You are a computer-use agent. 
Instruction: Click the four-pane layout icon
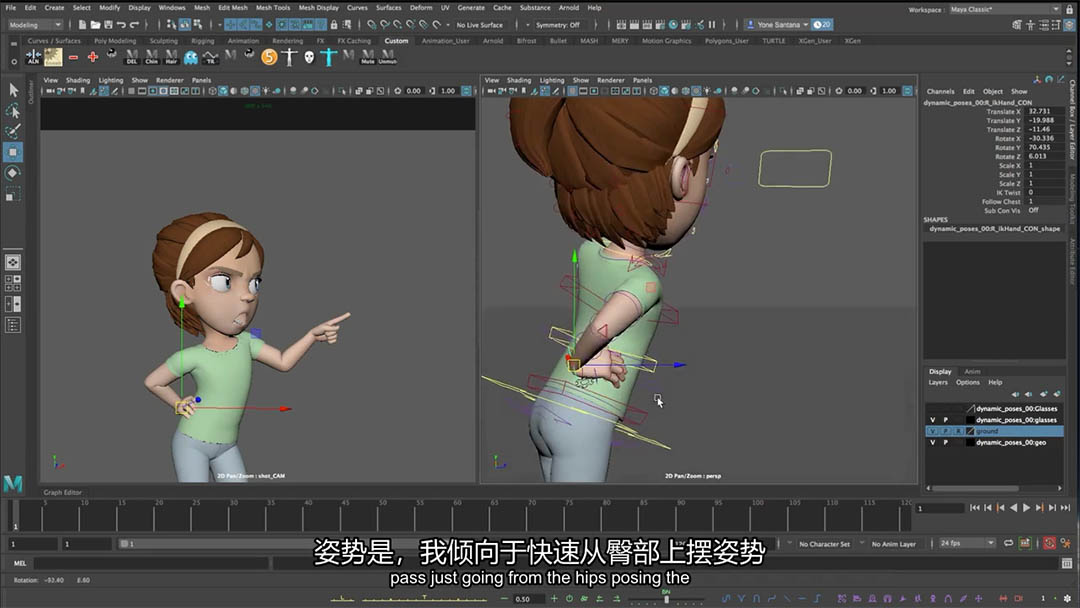click(x=12, y=283)
